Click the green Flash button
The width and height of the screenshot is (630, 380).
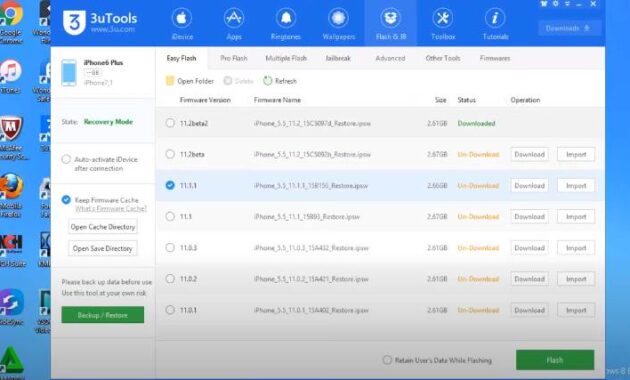click(x=555, y=360)
